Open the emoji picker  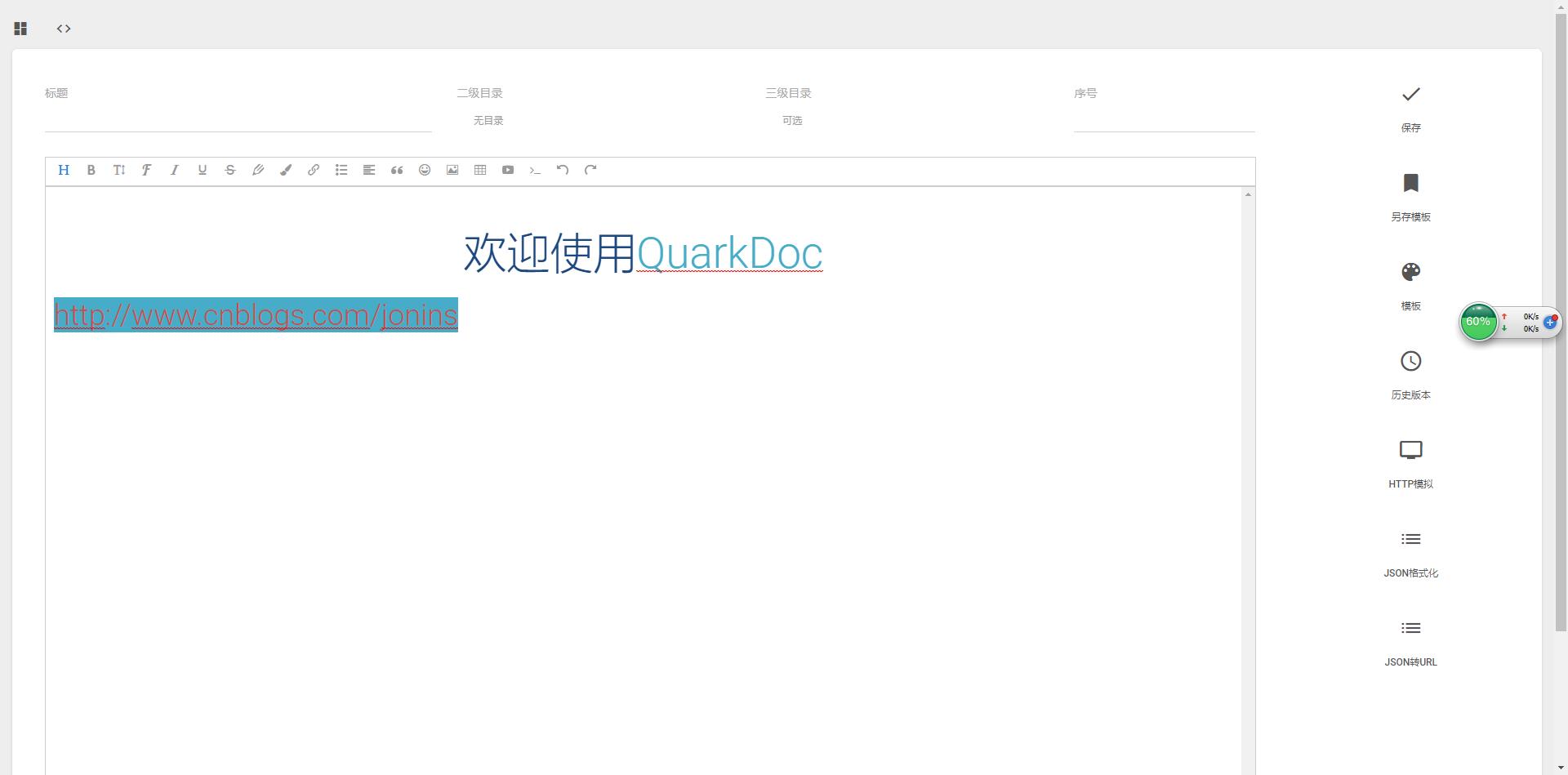[x=425, y=170]
